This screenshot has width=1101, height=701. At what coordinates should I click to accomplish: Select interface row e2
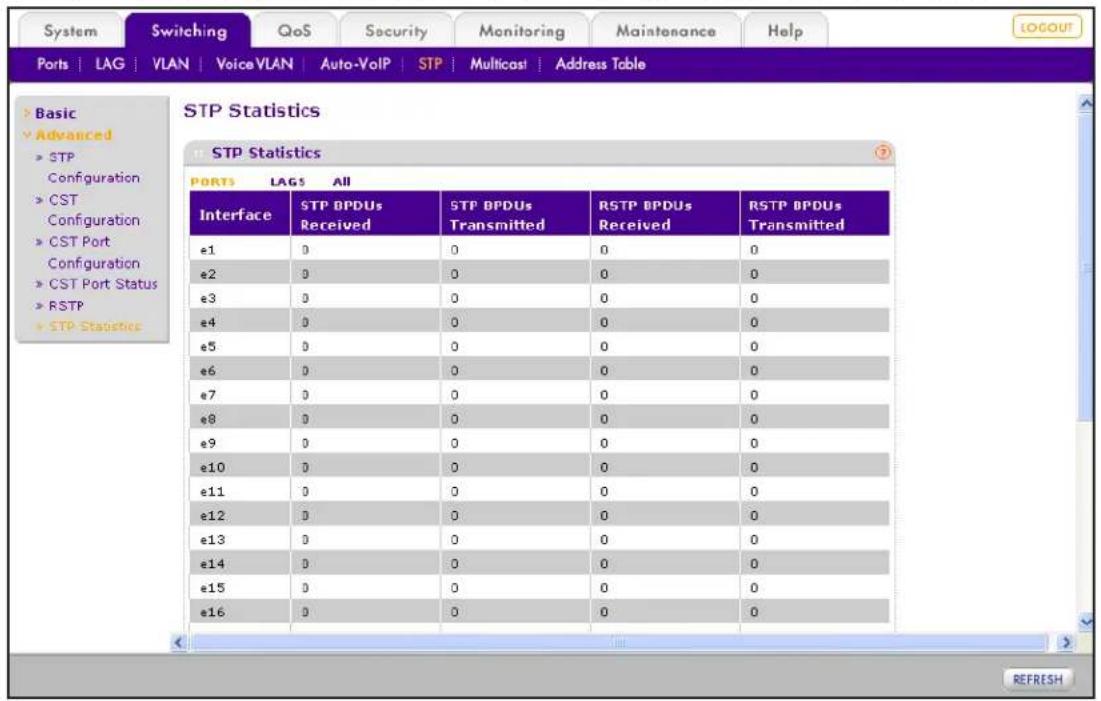click(539, 274)
